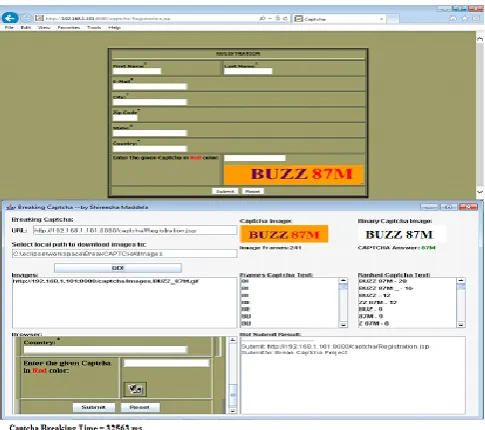This screenshot has width=485, height=430.
Task: Click the green 87M Captcha Answer value
Action: [428, 248]
